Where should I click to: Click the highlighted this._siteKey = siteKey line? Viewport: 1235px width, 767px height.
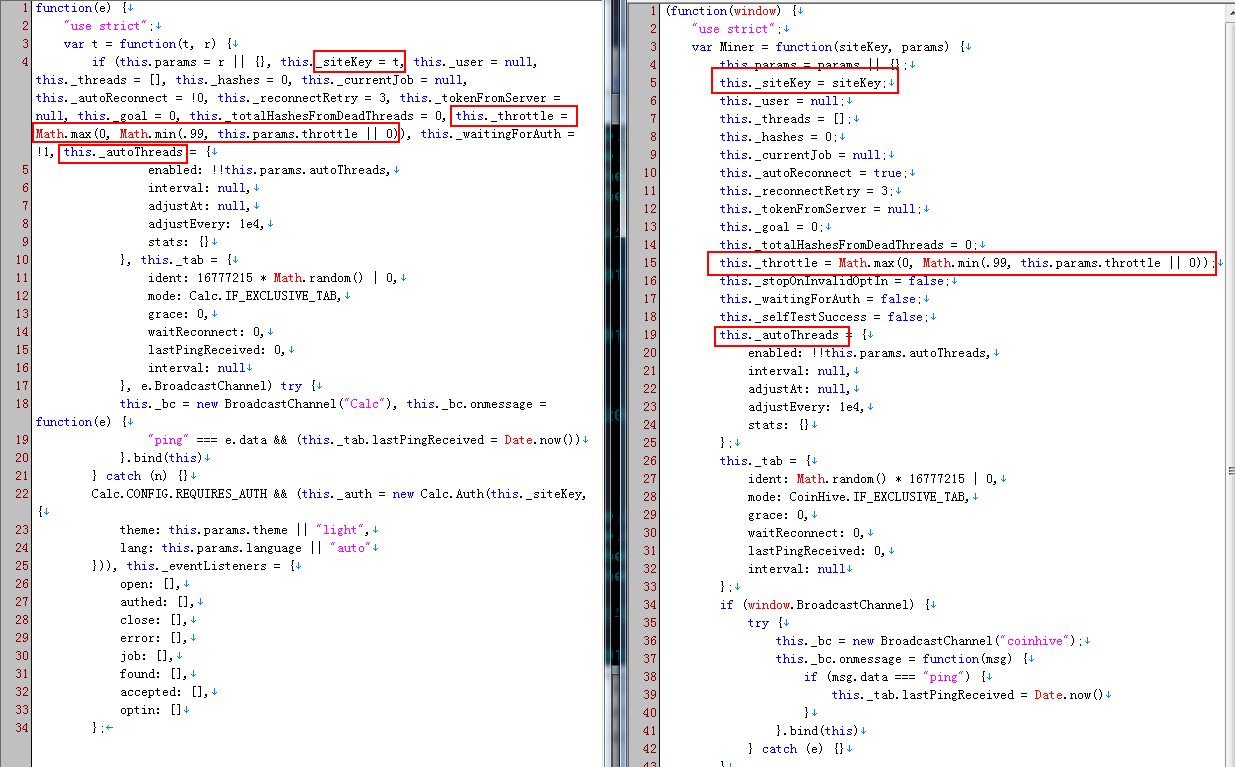coord(805,83)
